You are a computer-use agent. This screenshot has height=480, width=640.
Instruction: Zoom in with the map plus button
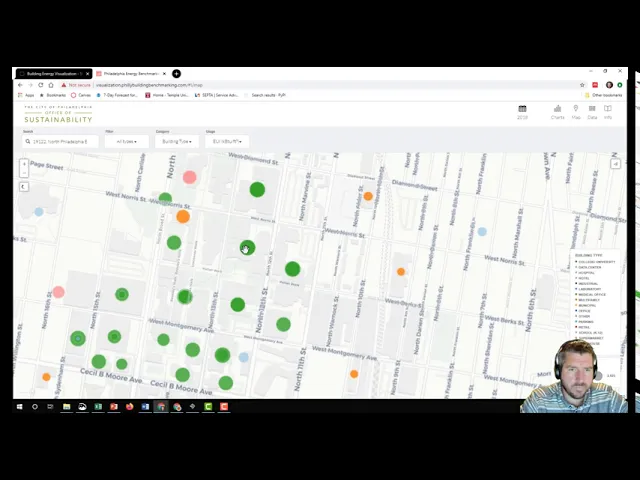pyautogui.click(x=24, y=164)
